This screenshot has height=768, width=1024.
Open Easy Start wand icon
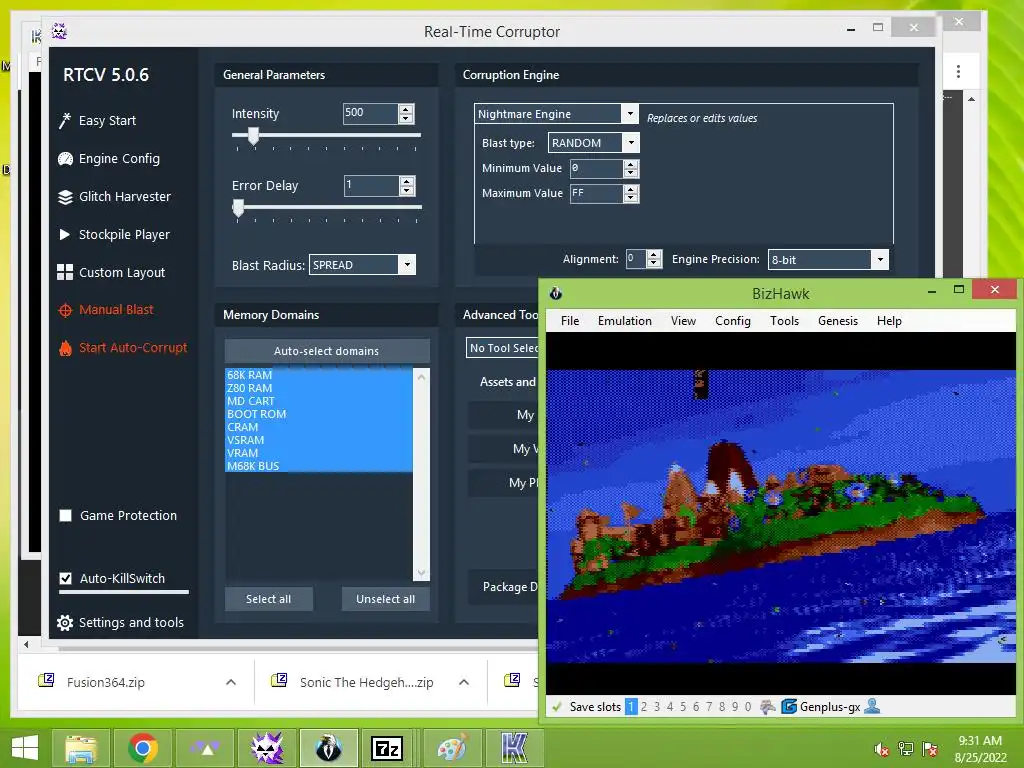65,121
